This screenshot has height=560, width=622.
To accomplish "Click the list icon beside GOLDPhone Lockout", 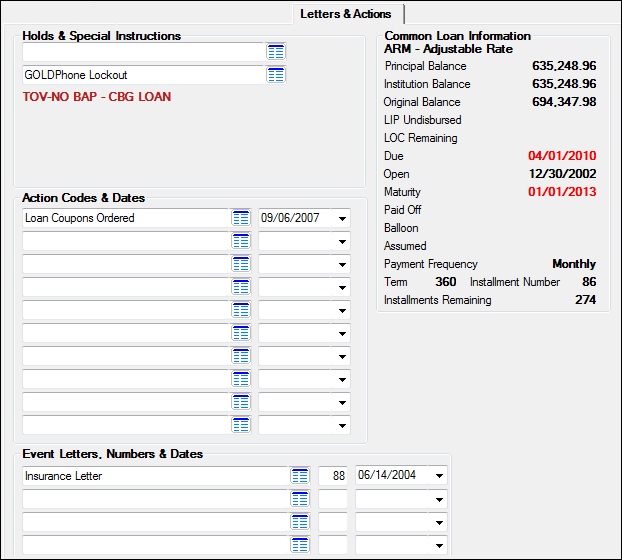I will [276, 75].
